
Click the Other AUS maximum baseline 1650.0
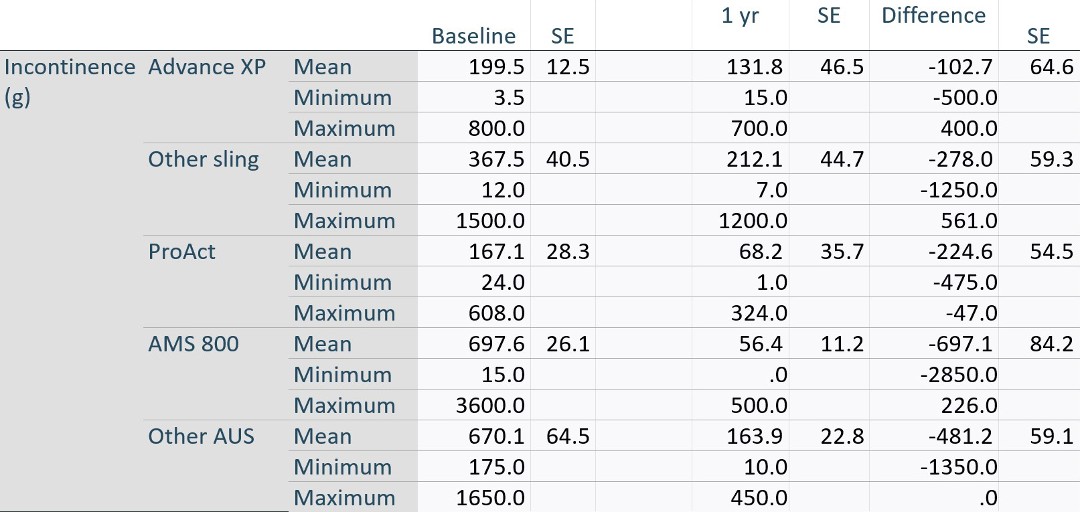coord(490,498)
